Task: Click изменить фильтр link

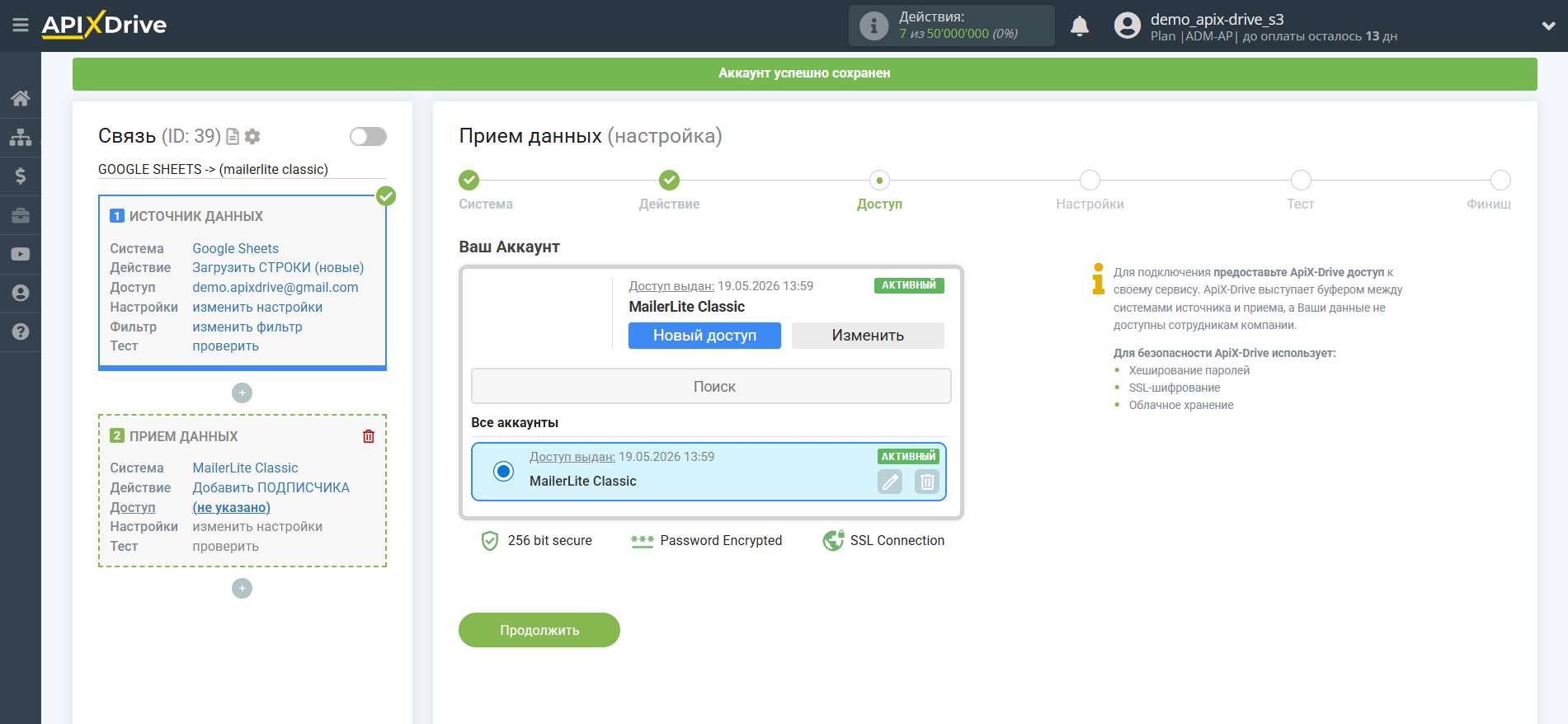Action: (247, 327)
